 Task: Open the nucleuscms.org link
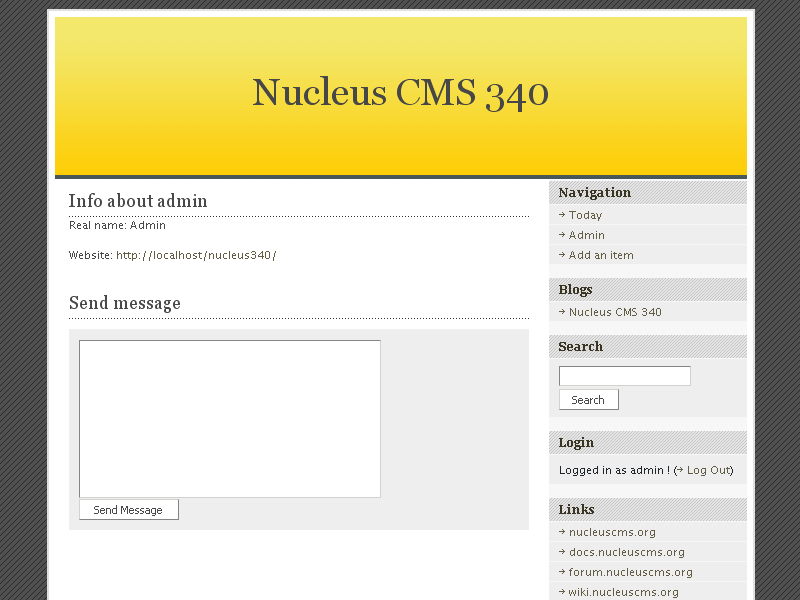[612, 532]
